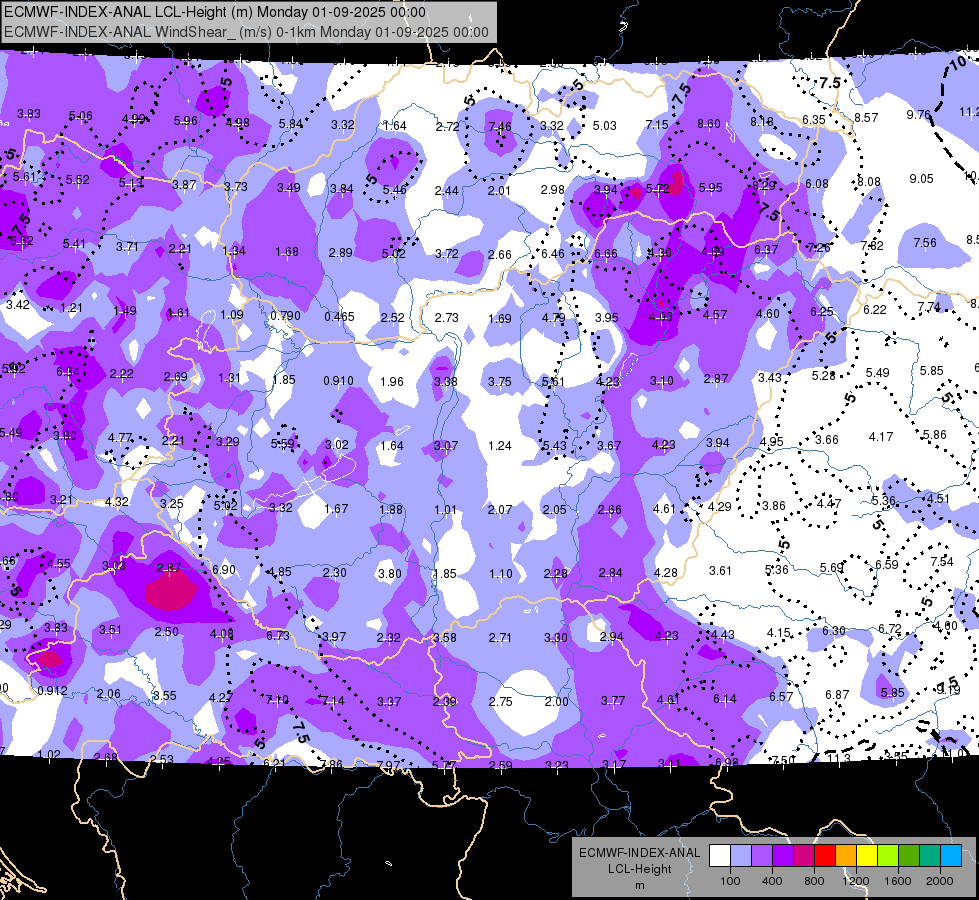This screenshot has height=900, width=979.
Task: Click the '800' legend scale label
Action: click(814, 881)
